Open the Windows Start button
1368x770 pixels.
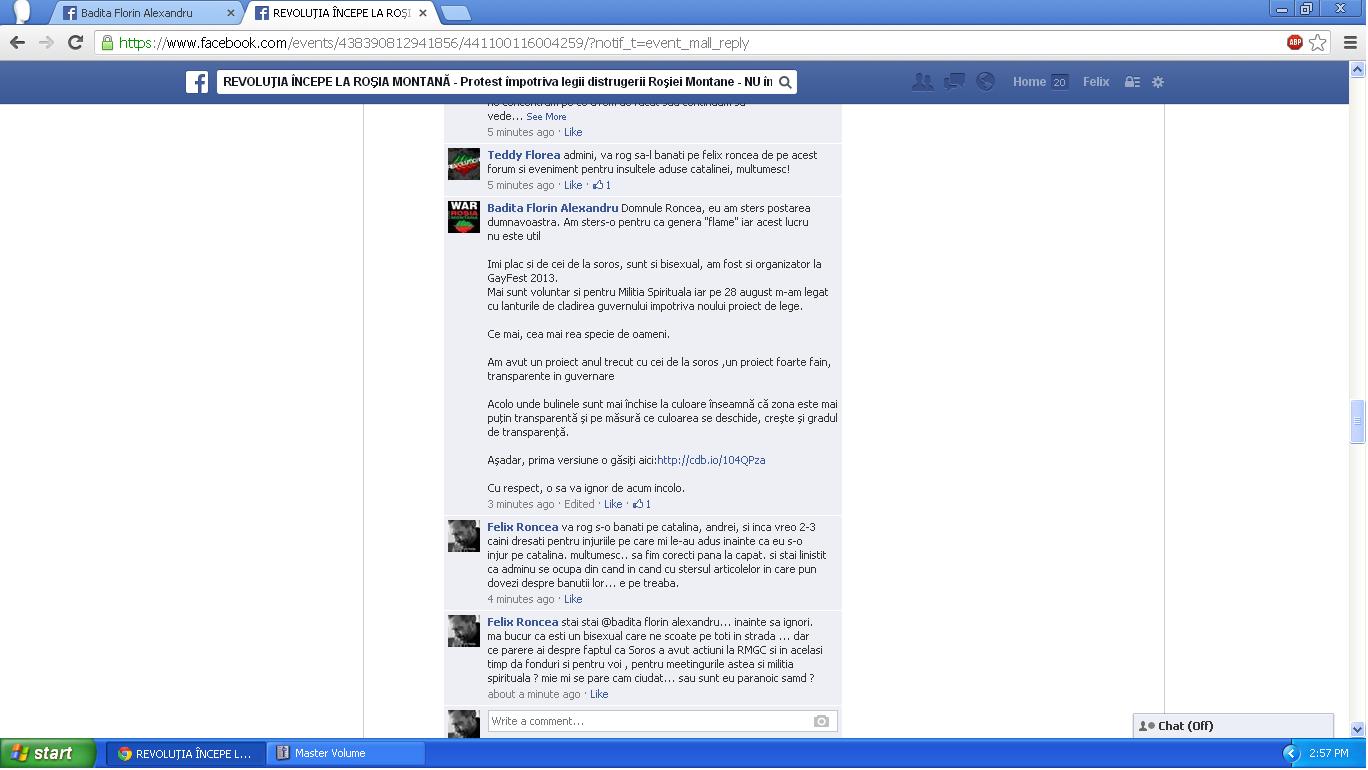pos(47,753)
